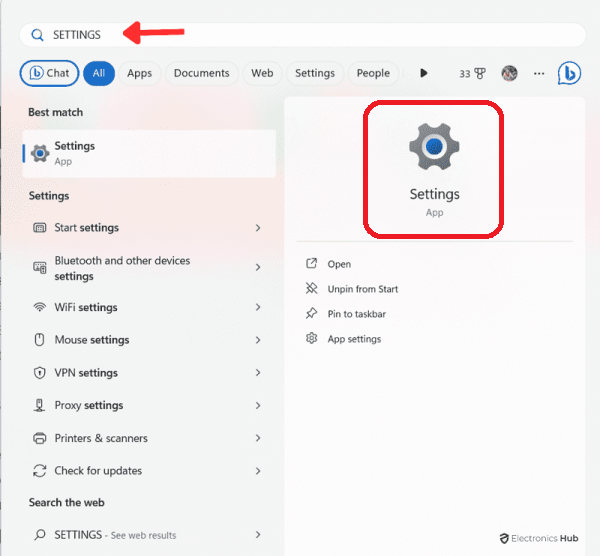
Task: Open the user profile avatar
Action: pyautogui.click(x=509, y=73)
